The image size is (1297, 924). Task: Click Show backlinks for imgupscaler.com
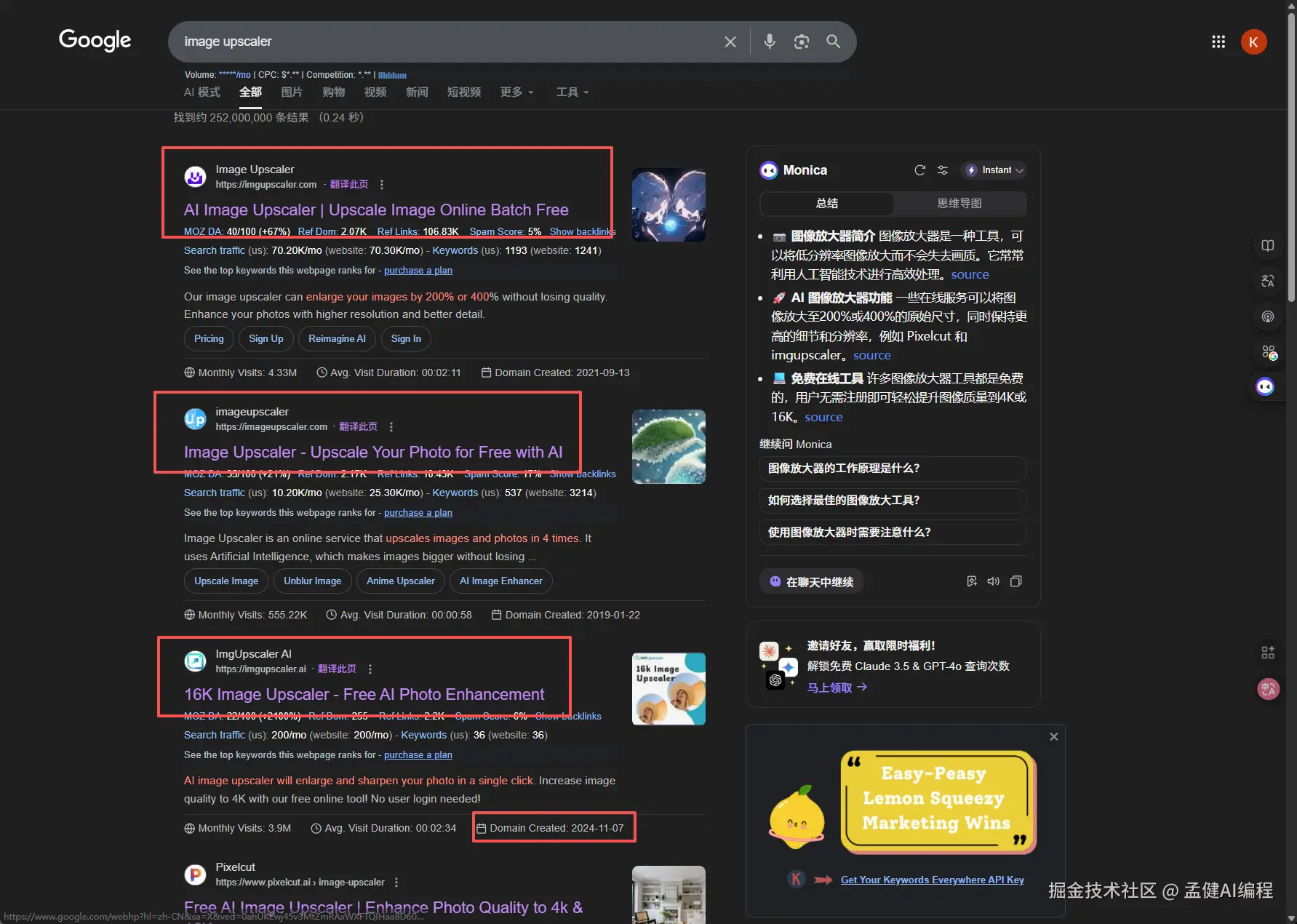point(581,232)
